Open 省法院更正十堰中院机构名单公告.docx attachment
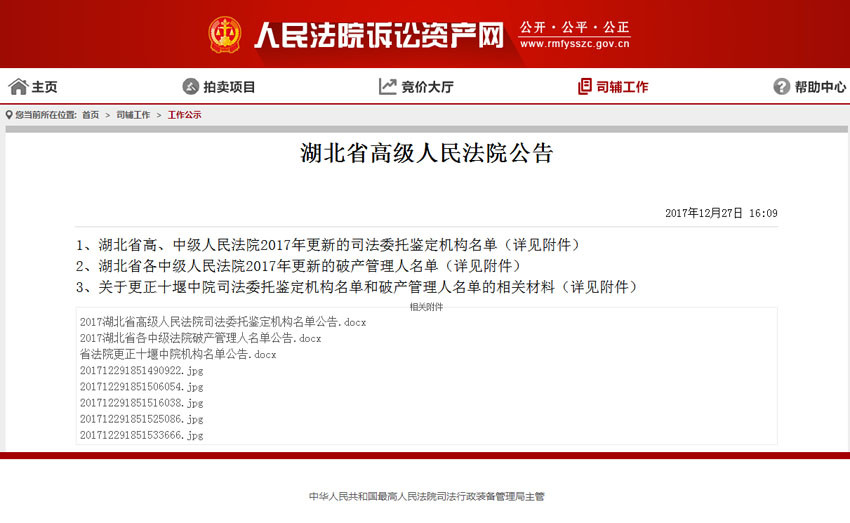The height and width of the screenshot is (523, 850). click(x=178, y=354)
